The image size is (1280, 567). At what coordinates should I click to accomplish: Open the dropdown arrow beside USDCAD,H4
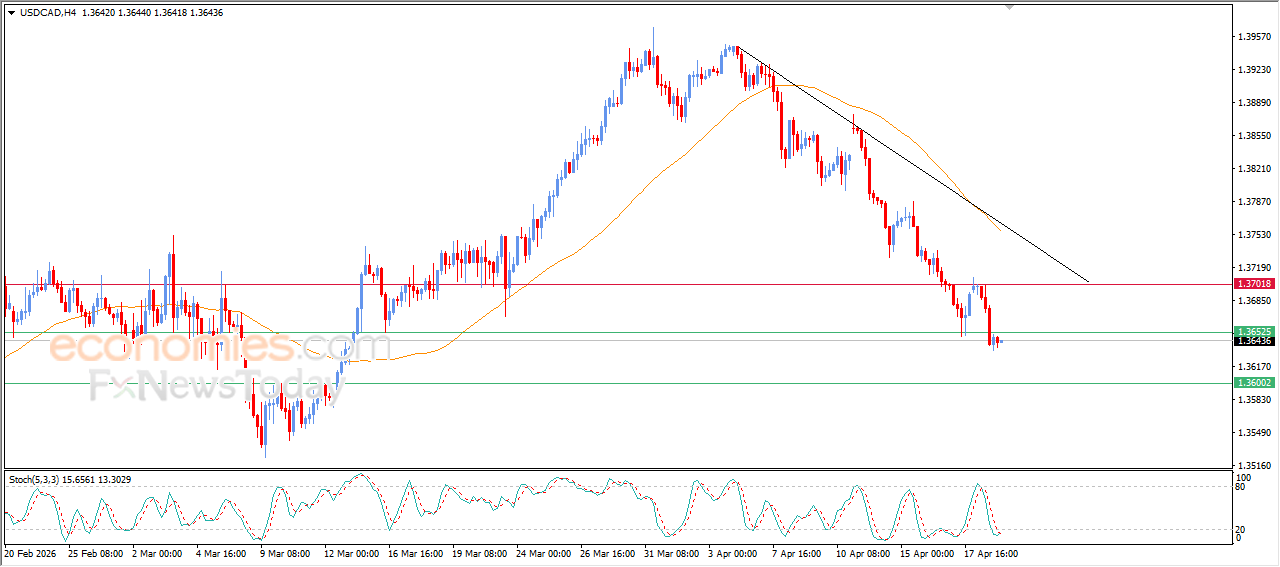(11, 13)
